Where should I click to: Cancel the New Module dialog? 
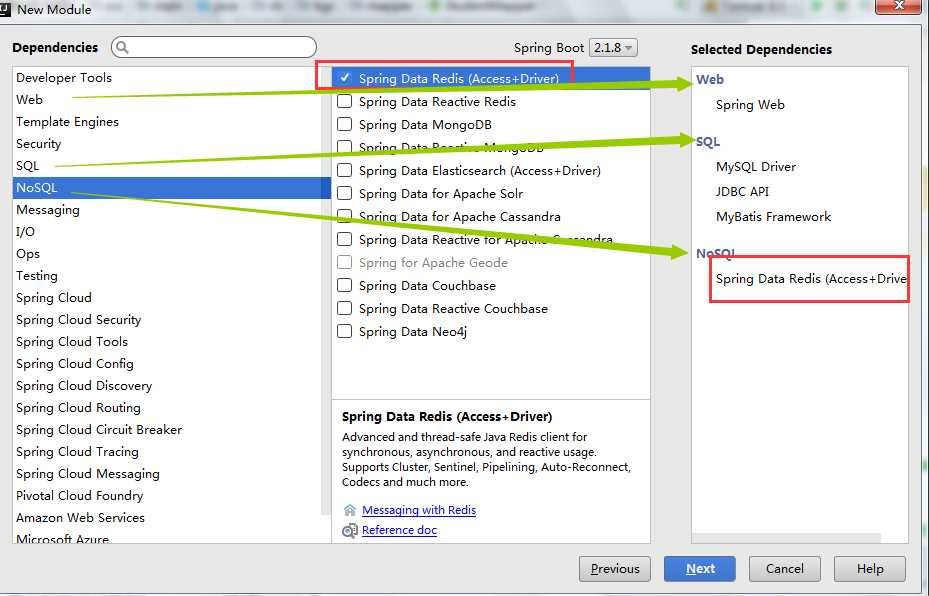click(x=784, y=569)
